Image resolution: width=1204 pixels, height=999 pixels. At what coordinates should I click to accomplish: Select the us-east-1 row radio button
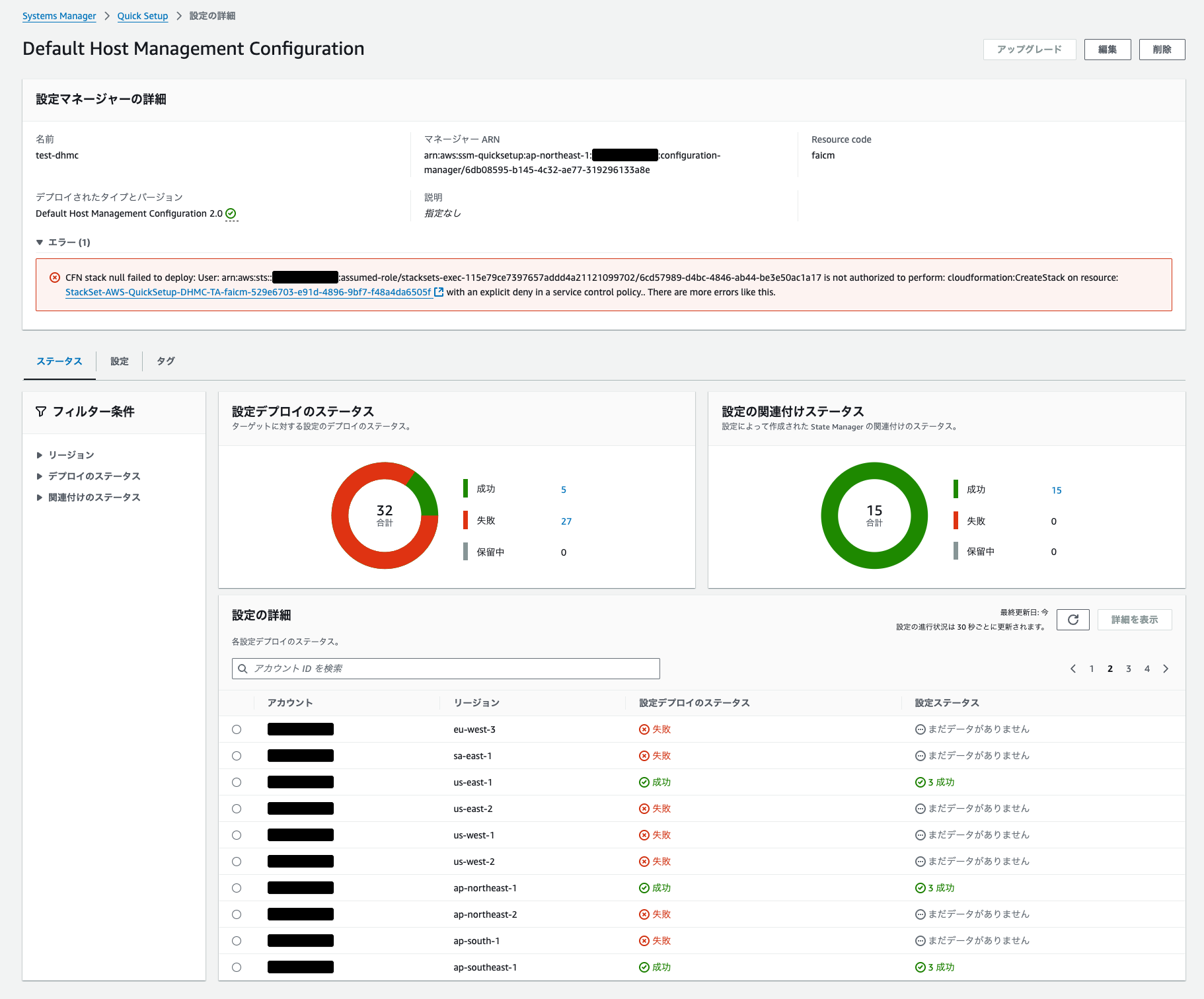click(237, 782)
